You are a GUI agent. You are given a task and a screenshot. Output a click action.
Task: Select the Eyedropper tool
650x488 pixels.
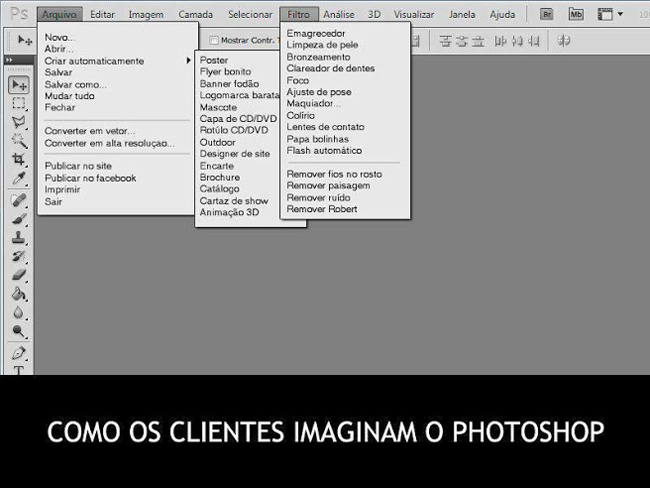pos(19,178)
